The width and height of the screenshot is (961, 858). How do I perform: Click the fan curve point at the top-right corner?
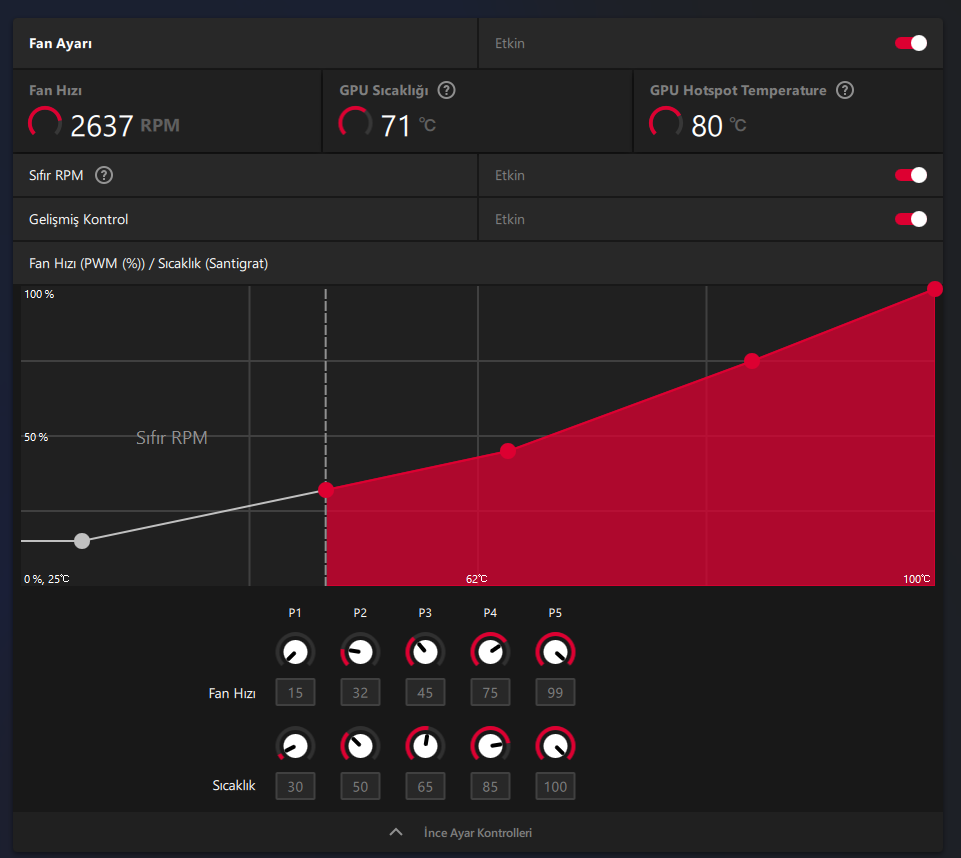pyautogui.click(x=935, y=289)
